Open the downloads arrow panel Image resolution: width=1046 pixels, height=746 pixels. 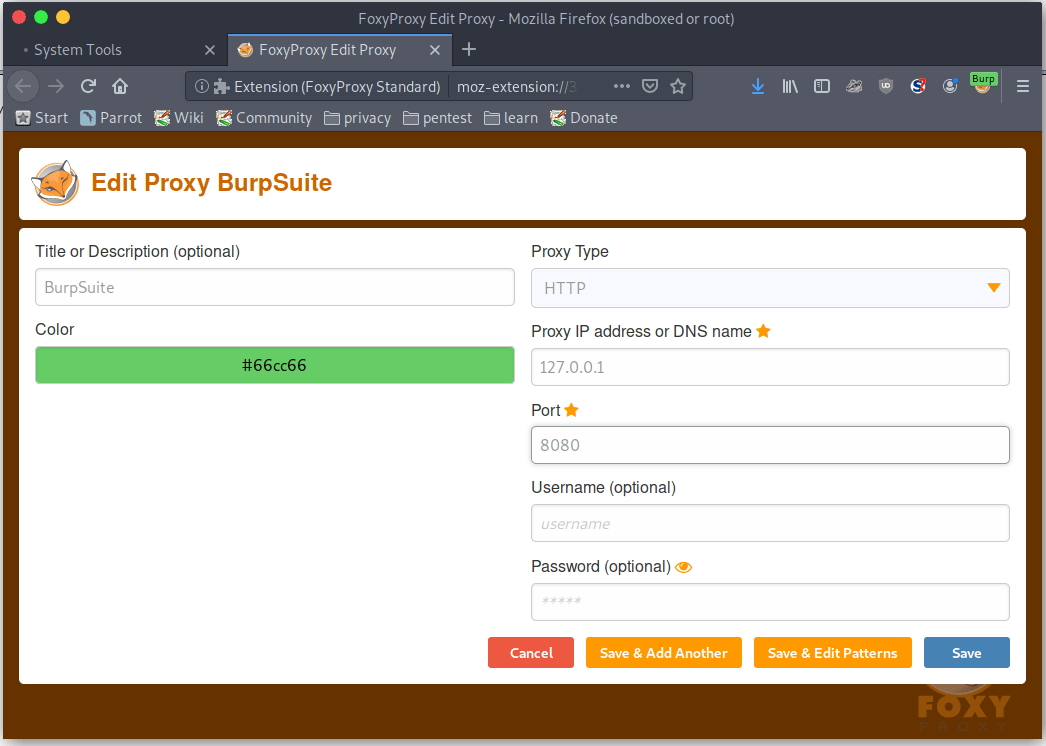[758, 86]
